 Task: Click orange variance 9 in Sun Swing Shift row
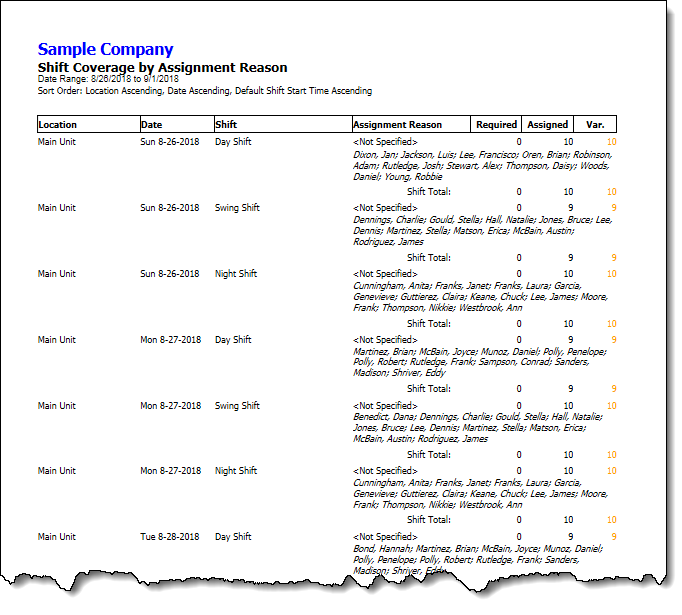pyautogui.click(x=614, y=208)
